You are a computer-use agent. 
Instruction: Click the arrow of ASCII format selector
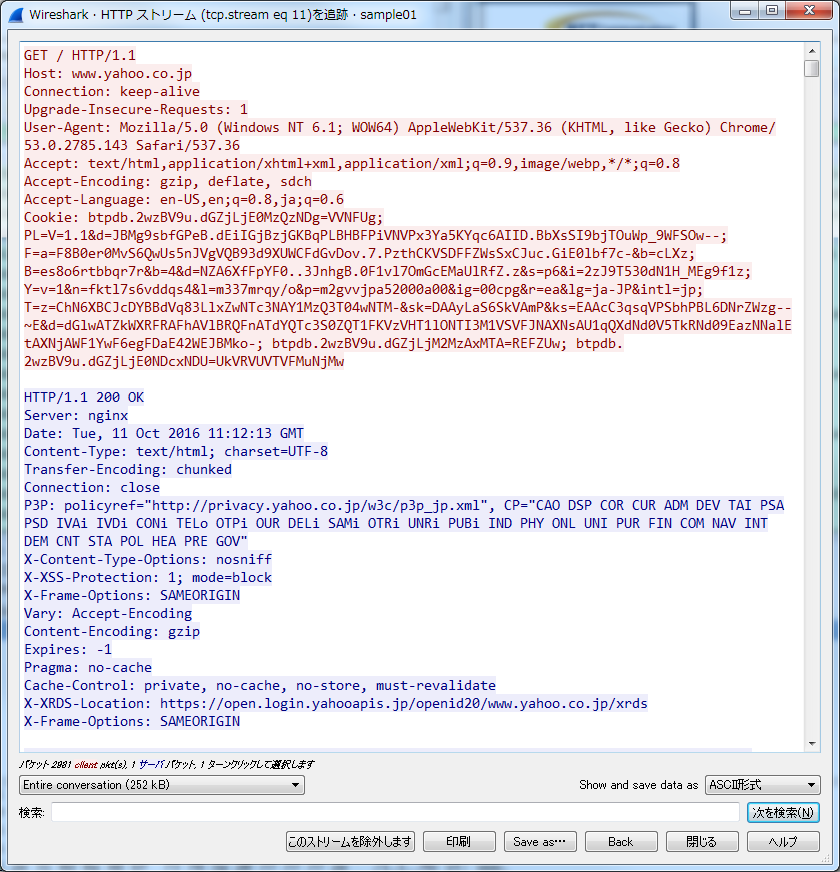click(811, 785)
